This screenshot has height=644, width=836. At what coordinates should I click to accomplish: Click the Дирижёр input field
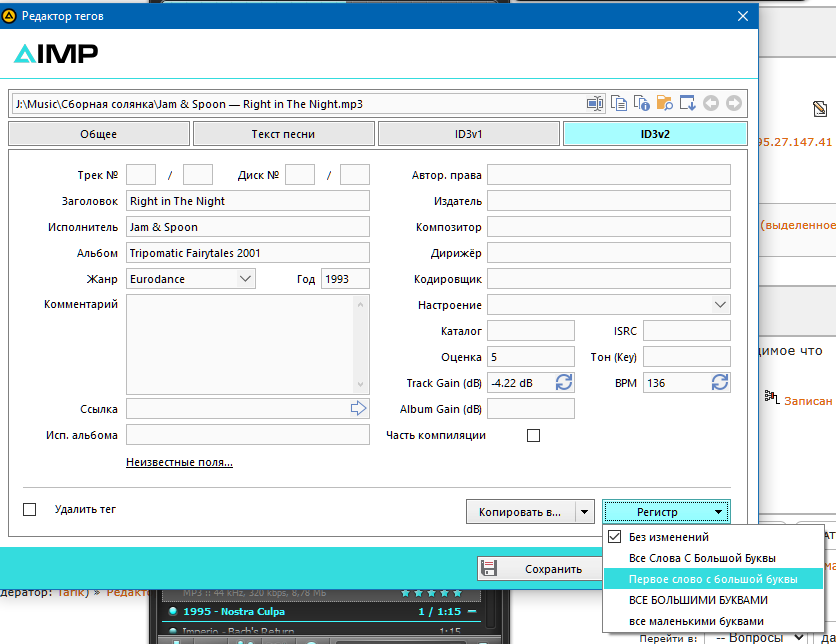(x=609, y=253)
